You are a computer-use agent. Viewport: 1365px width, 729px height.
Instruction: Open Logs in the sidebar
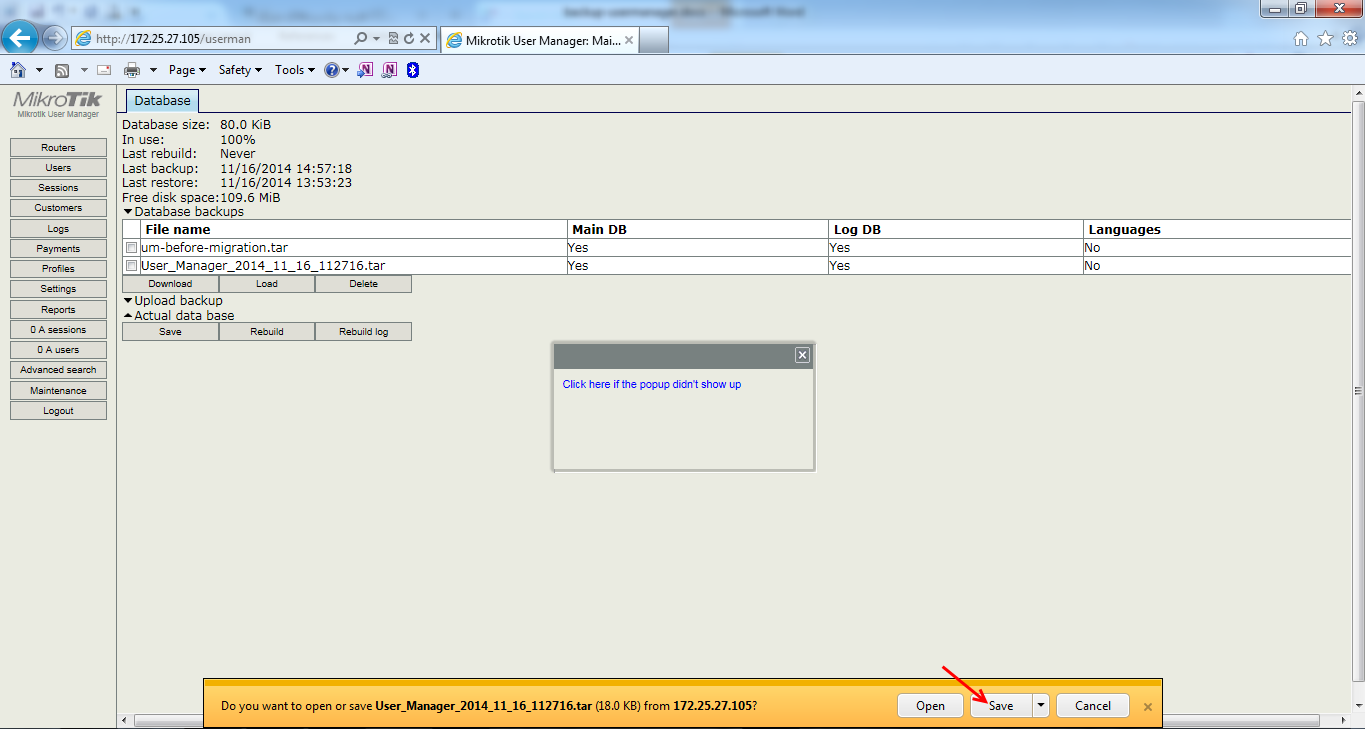point(58,229)
